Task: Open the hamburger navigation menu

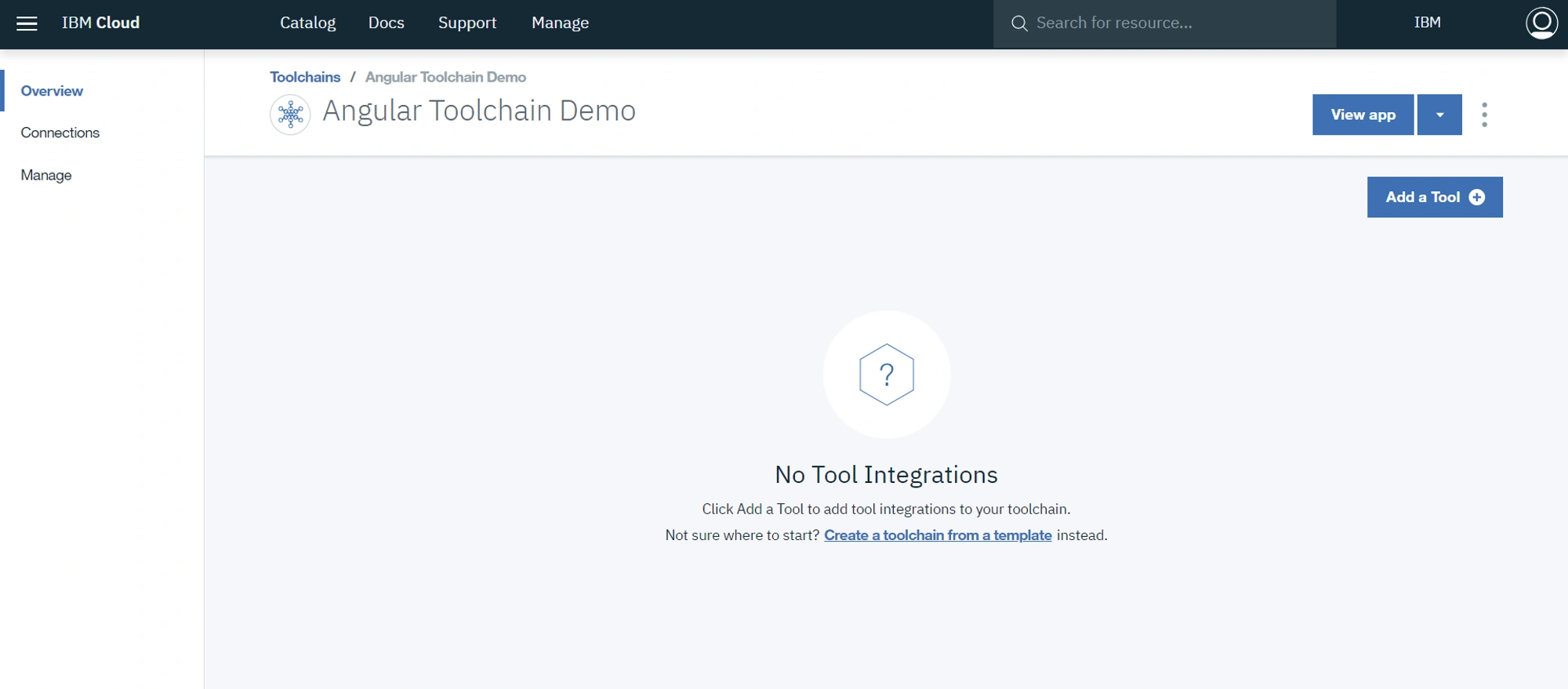Action: [x=27, y=24]
